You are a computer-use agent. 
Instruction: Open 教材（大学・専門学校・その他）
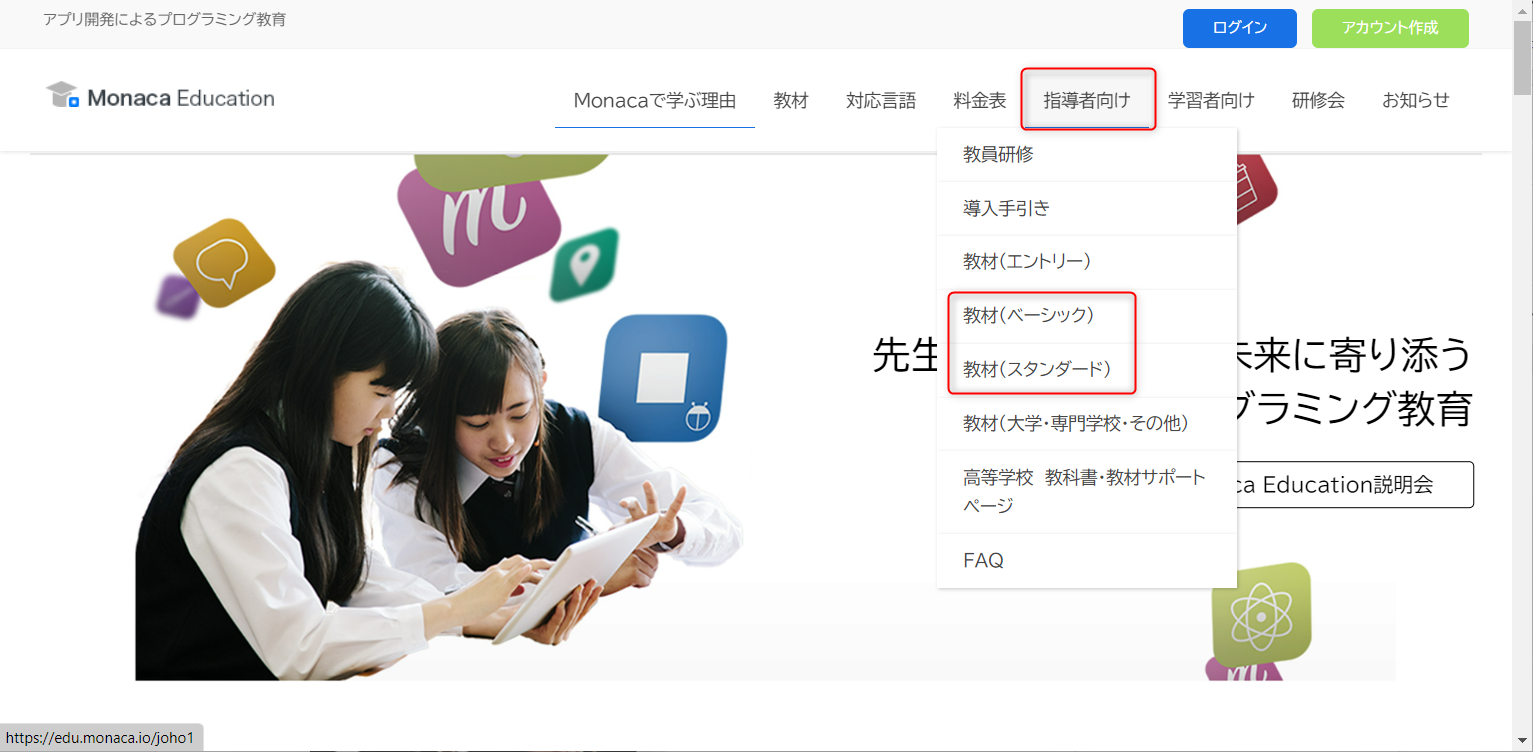click(1075, 423)
